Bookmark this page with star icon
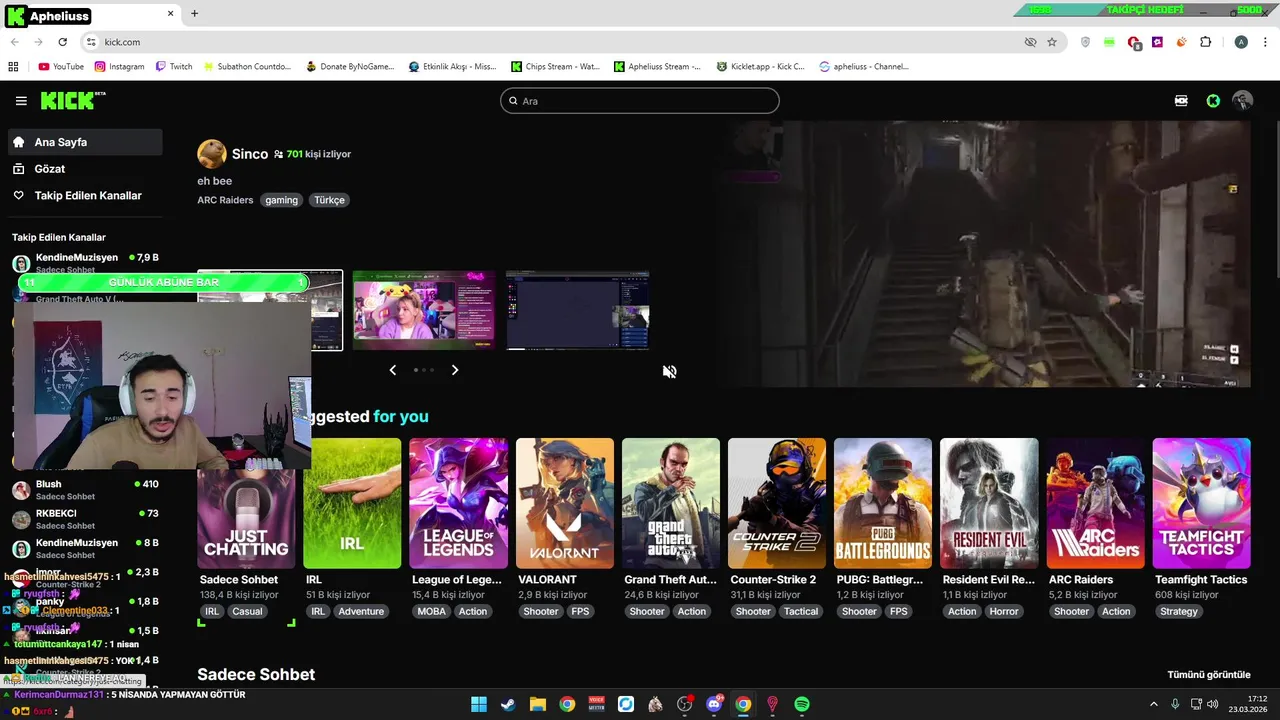This screenshot has height=720, width=1280. (x=1052, y=42)
